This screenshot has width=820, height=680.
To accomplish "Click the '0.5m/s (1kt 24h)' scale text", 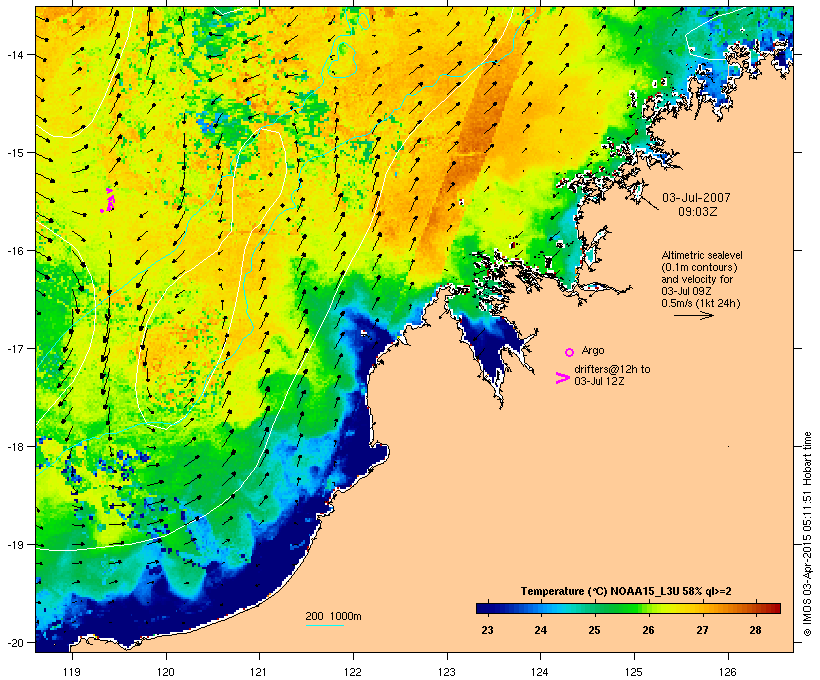I will click(701, 303).
